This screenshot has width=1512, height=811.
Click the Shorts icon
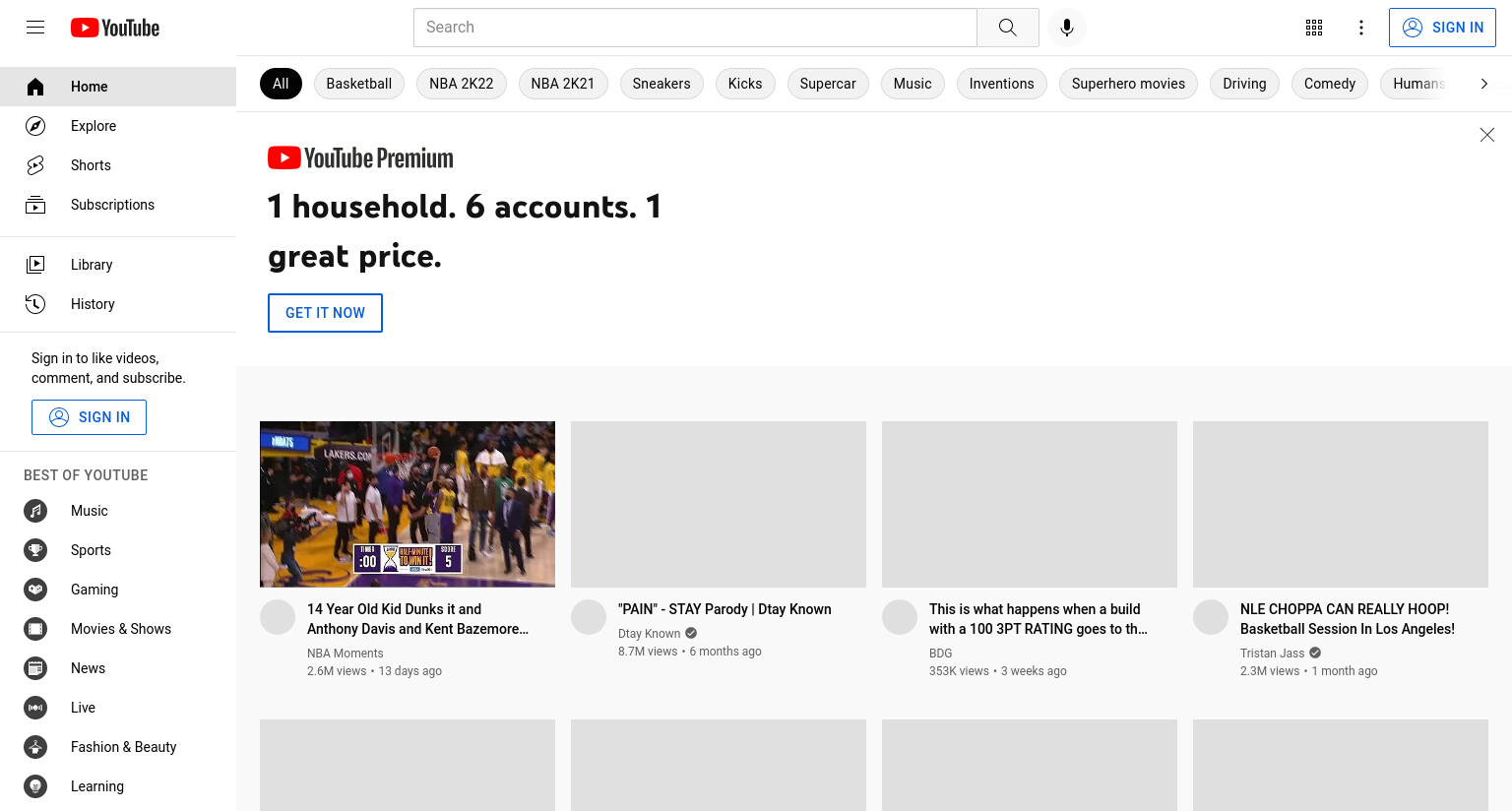[x=35, y=165]
